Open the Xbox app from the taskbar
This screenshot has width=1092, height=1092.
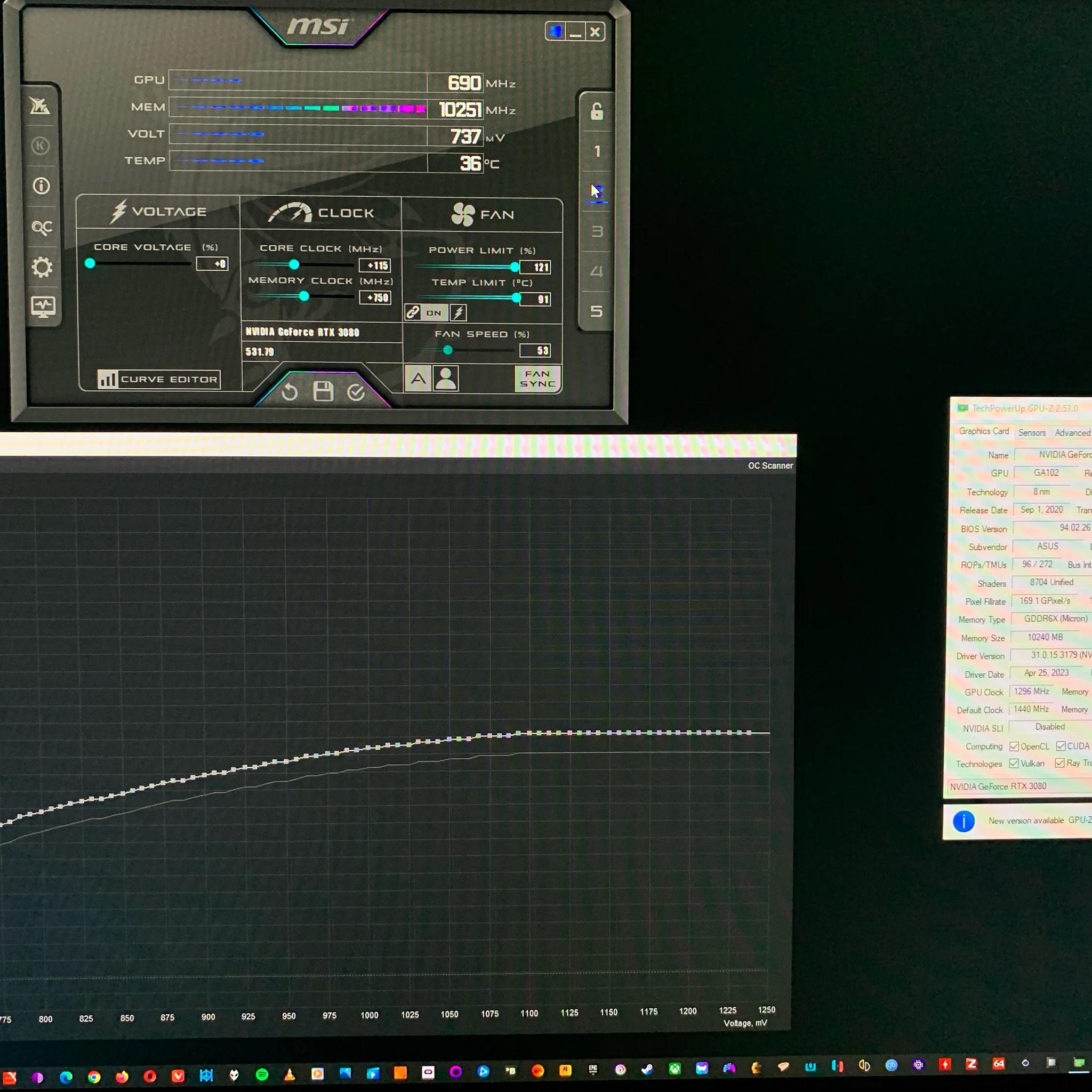click(x=675, y=1068)
